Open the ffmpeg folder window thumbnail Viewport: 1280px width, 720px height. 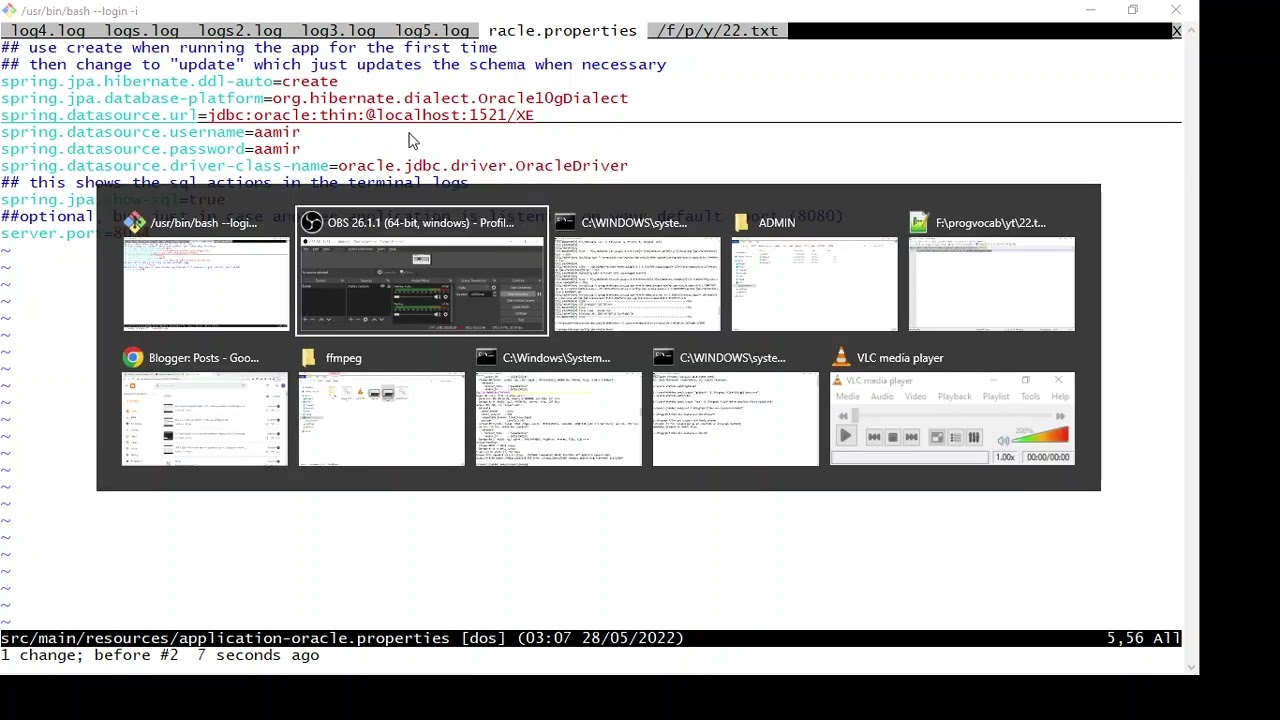382,419
